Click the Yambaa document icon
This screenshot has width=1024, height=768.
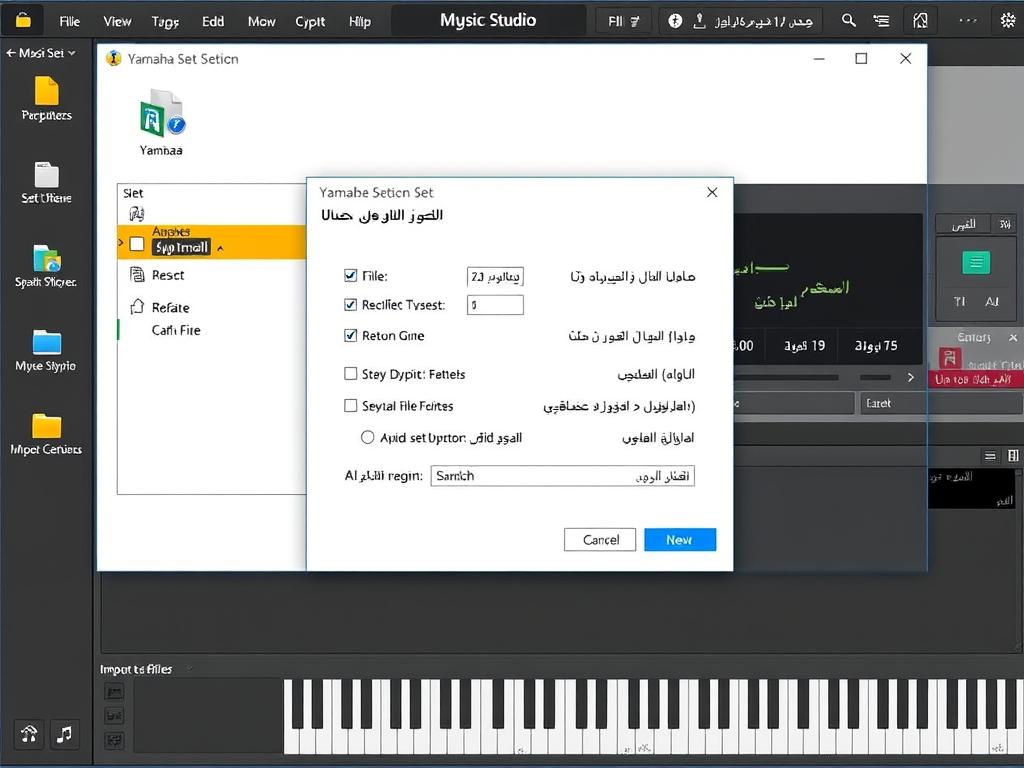[x=161, y=122]
